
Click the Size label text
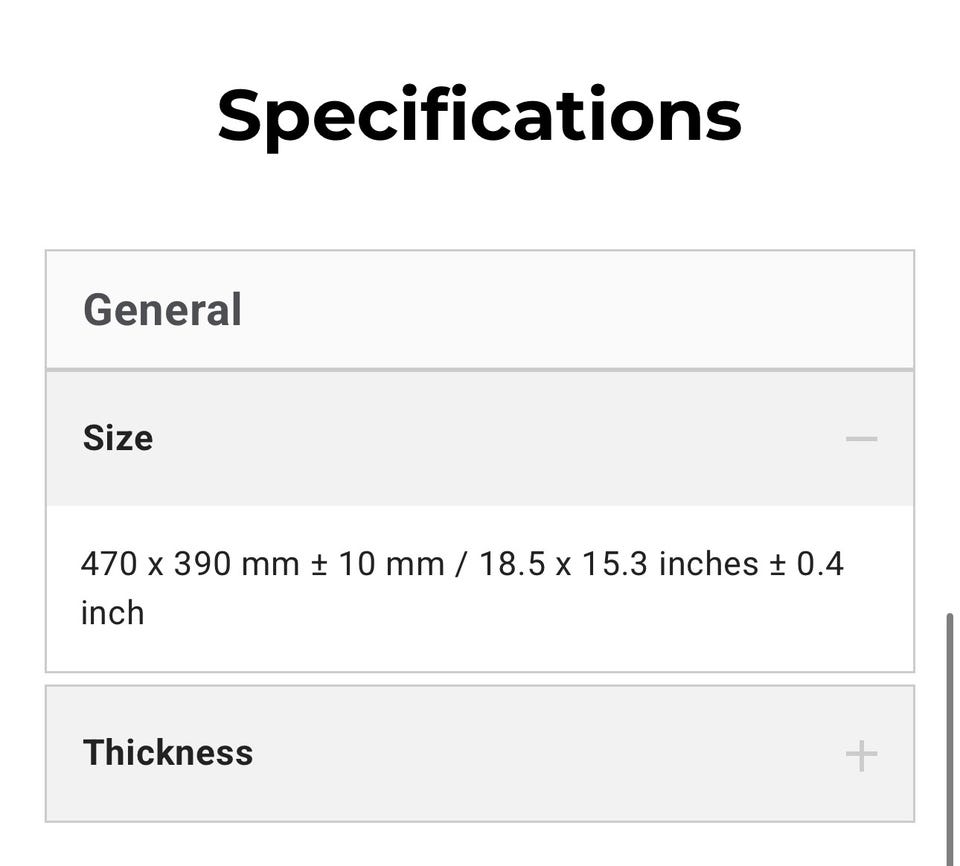coord(118,439)
